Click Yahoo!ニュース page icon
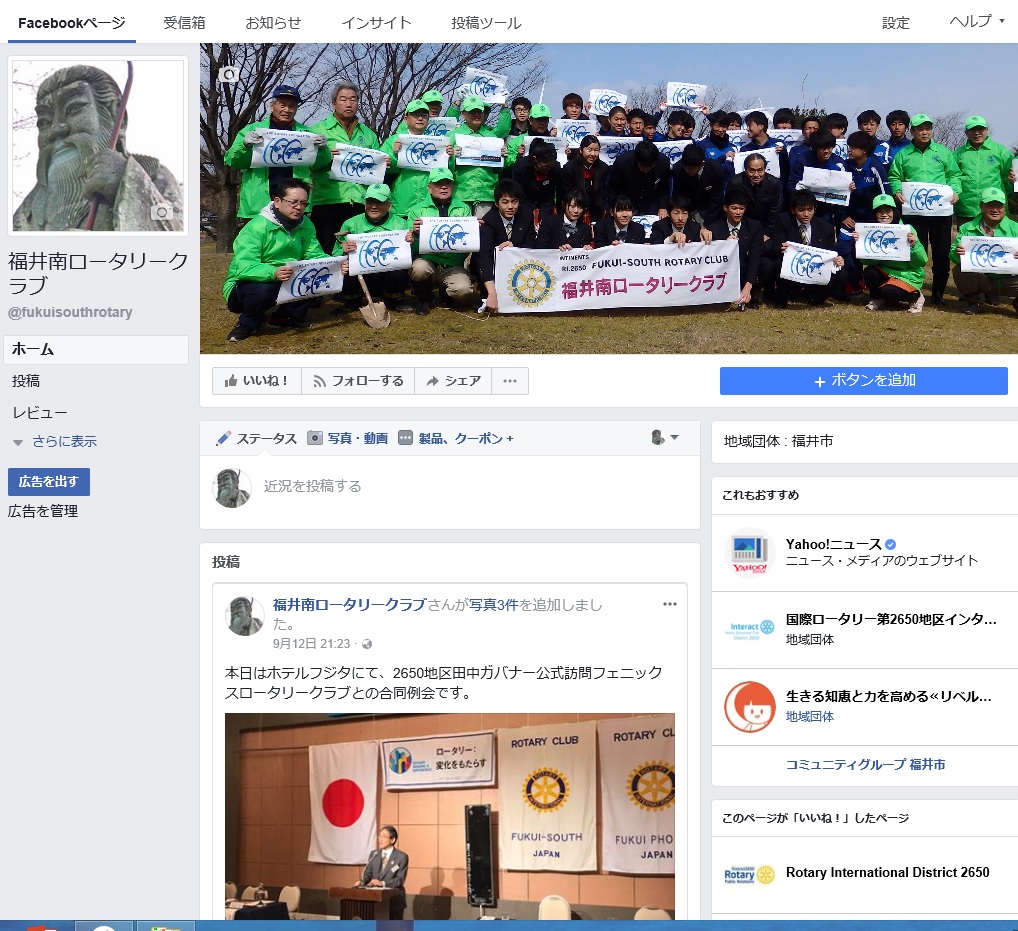 (x=749, y=553)
